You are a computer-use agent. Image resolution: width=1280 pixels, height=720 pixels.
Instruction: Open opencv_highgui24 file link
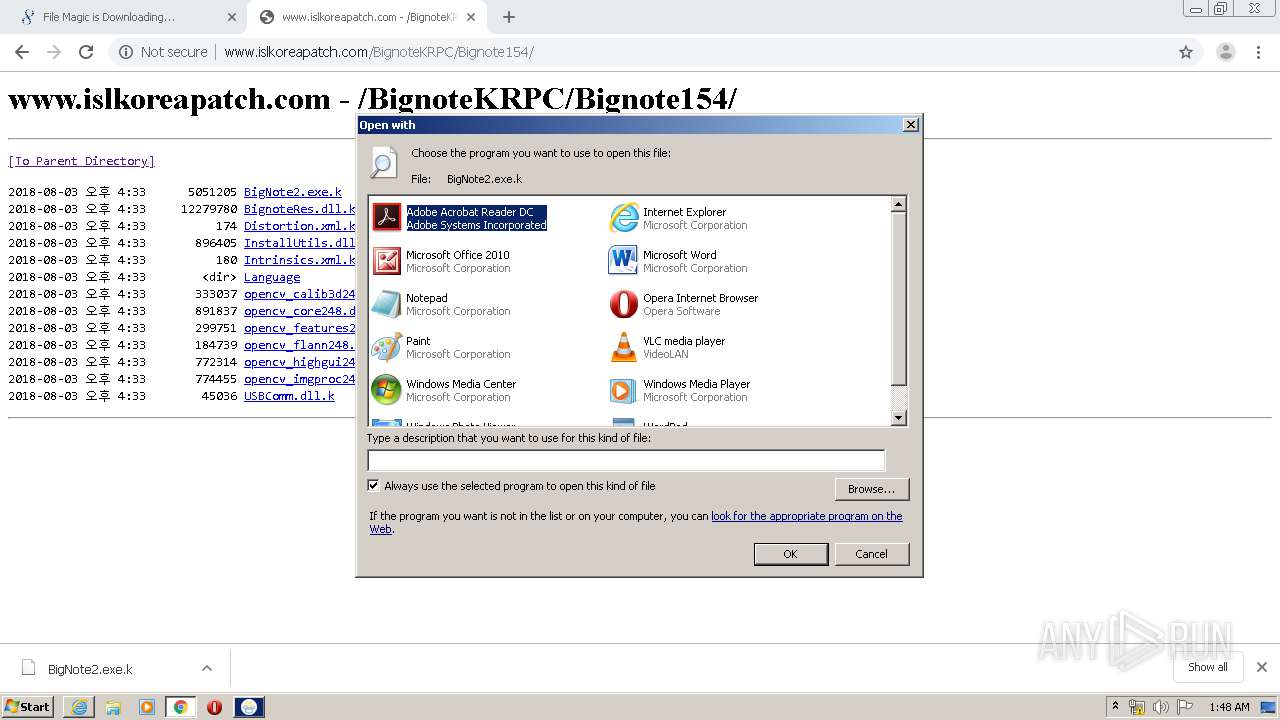tap(300, 362)
